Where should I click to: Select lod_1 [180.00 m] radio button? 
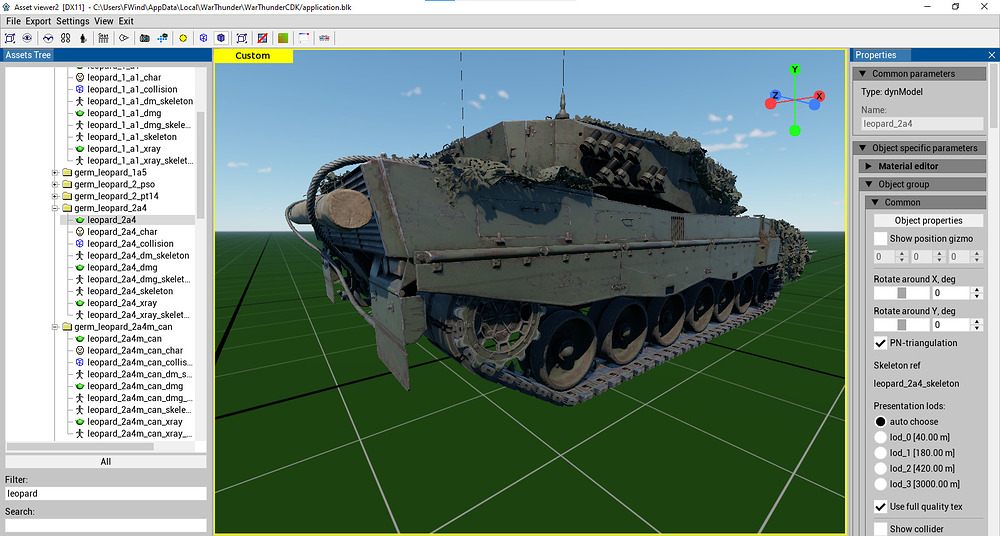[881, 453]
